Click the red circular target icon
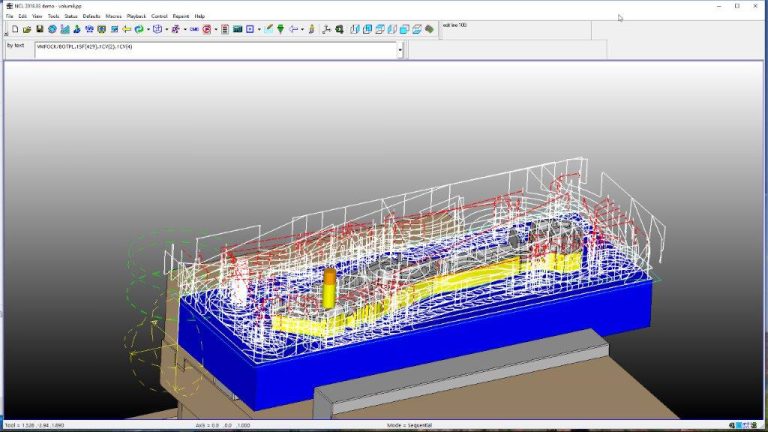Screen dimensions: 768x432 pos(207,29)
